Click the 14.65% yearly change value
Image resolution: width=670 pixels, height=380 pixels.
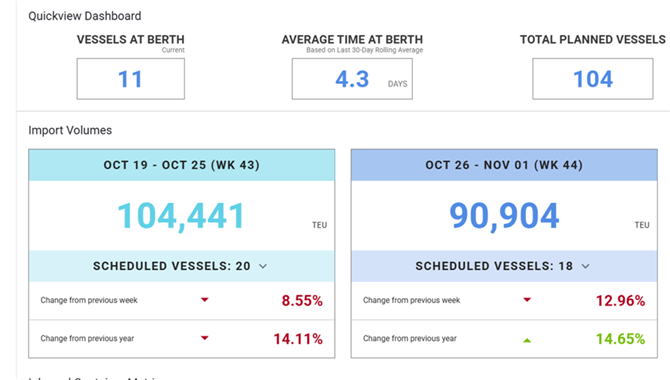tap(620, 339)
